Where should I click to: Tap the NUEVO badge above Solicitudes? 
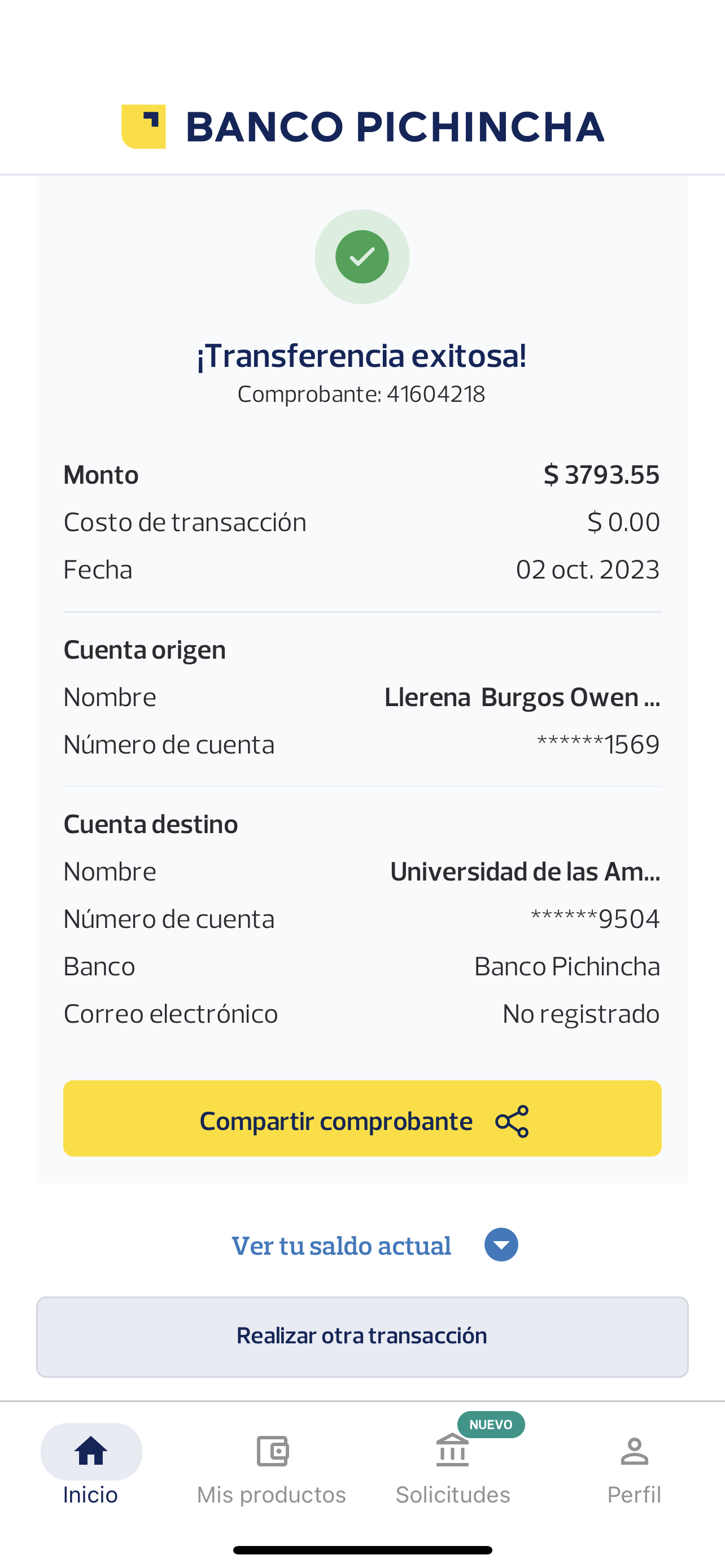491,1424
